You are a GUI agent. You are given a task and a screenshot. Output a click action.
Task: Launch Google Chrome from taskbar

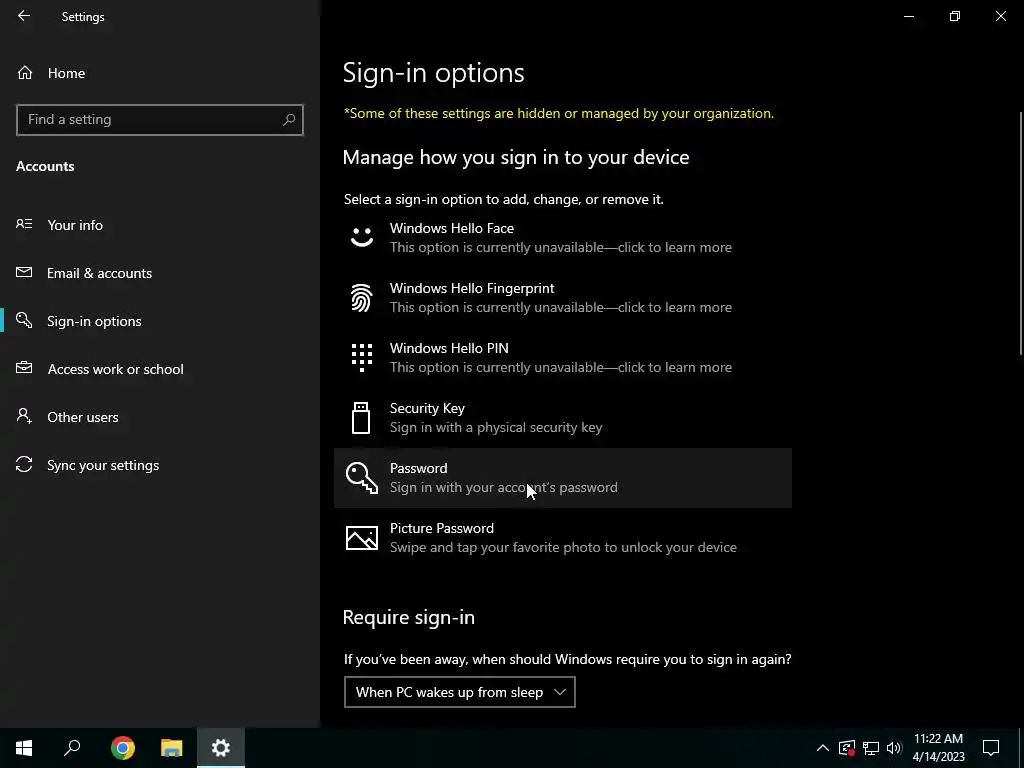pos(123,748)
